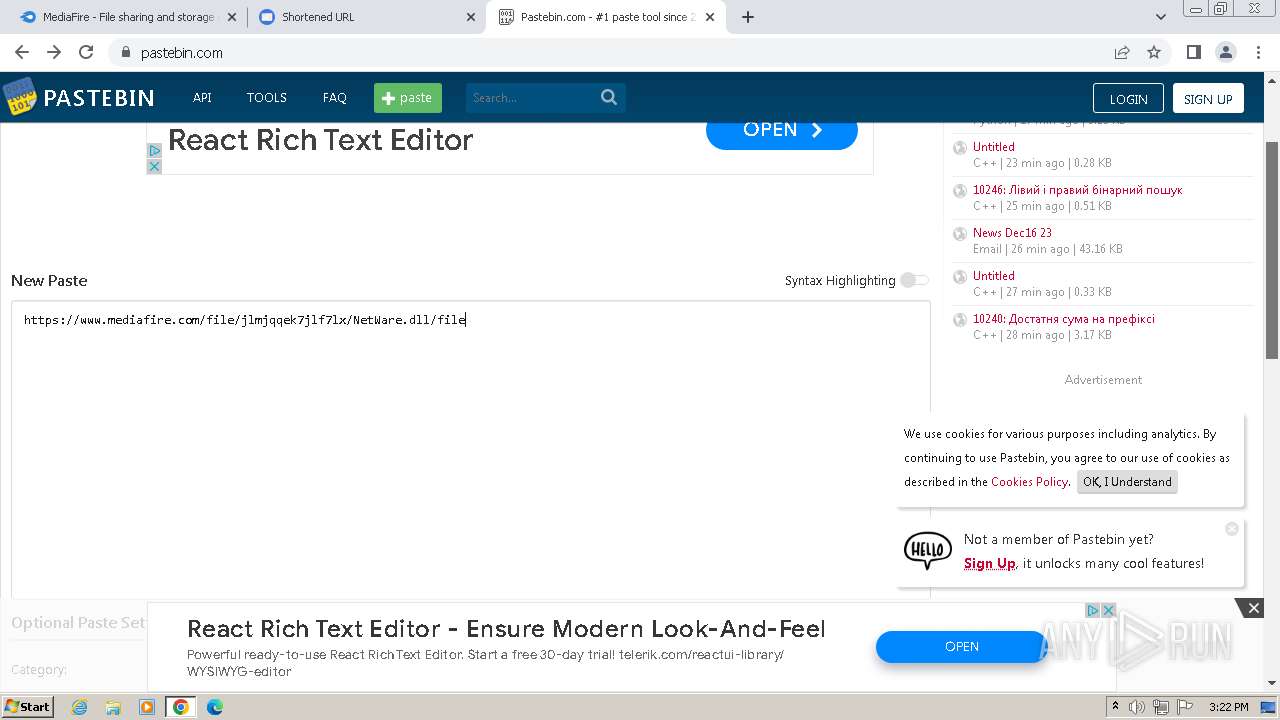
Task: Select the Pastebin.com tab
Action: [607, 17]
